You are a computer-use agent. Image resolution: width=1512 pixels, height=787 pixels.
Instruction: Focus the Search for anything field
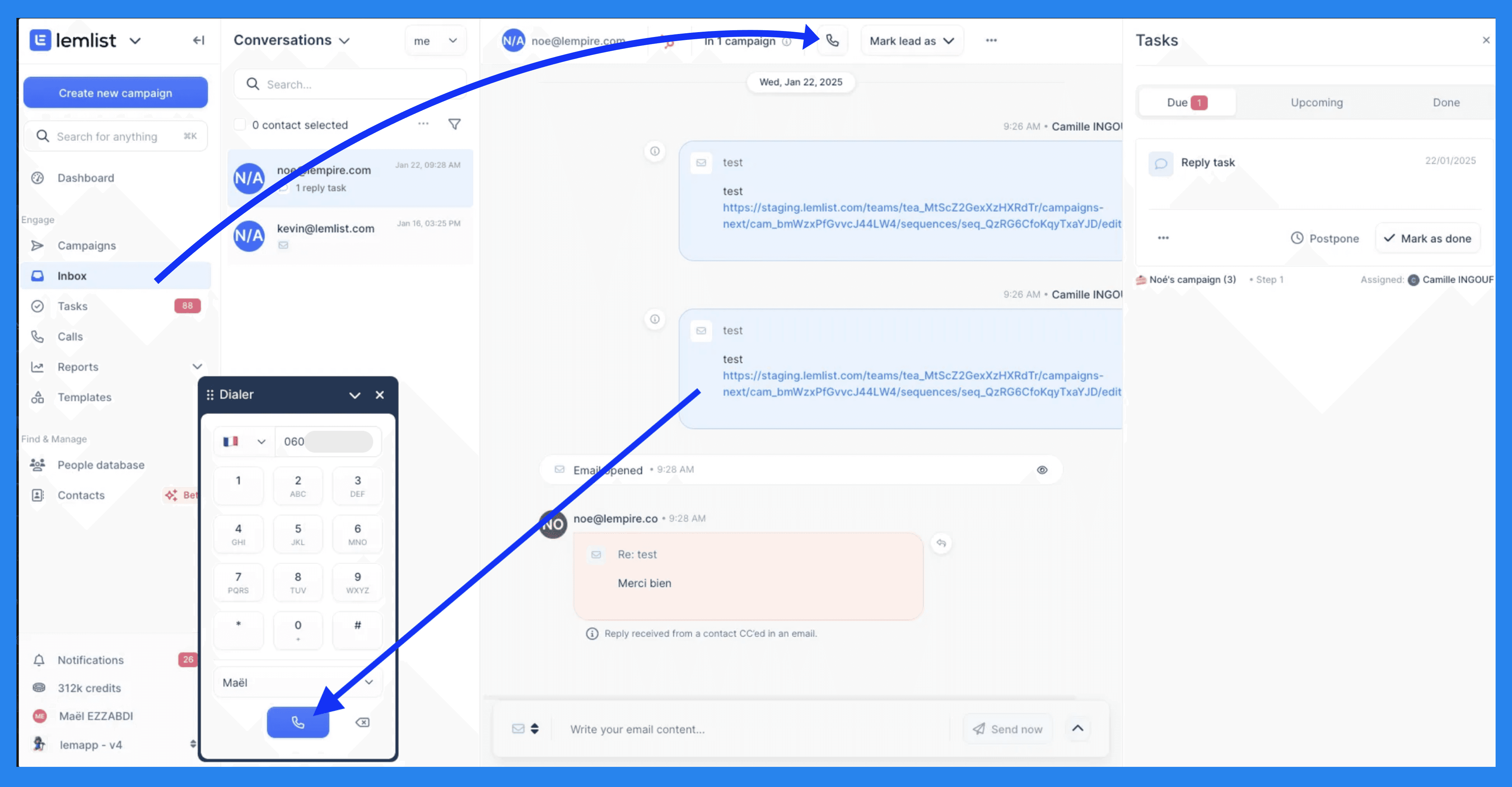click(116, 136)
